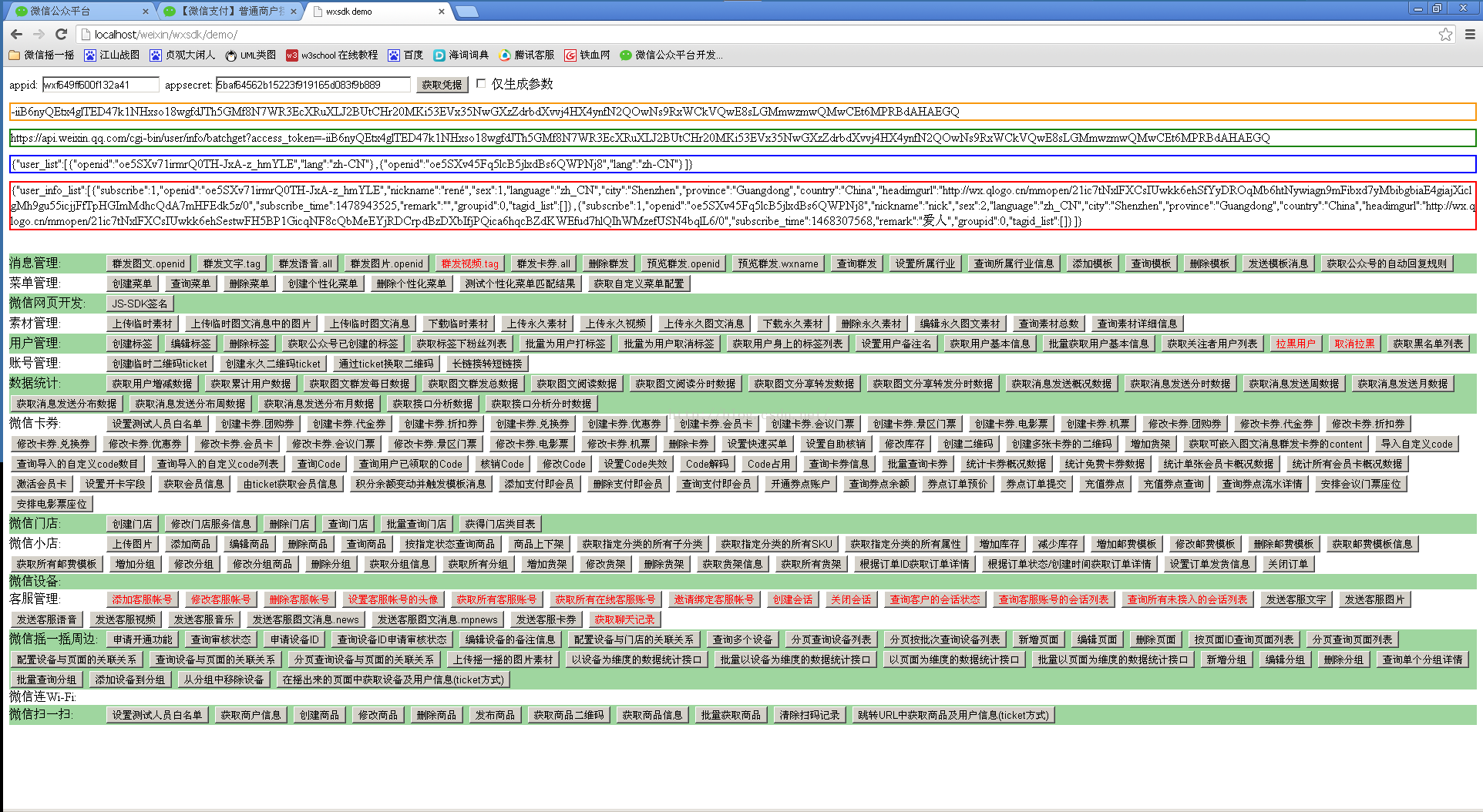Image resolution: width=1483 pixels, height=812 pixels.
Task: Open the 百度 bookmark
Action: click(405, 55)
